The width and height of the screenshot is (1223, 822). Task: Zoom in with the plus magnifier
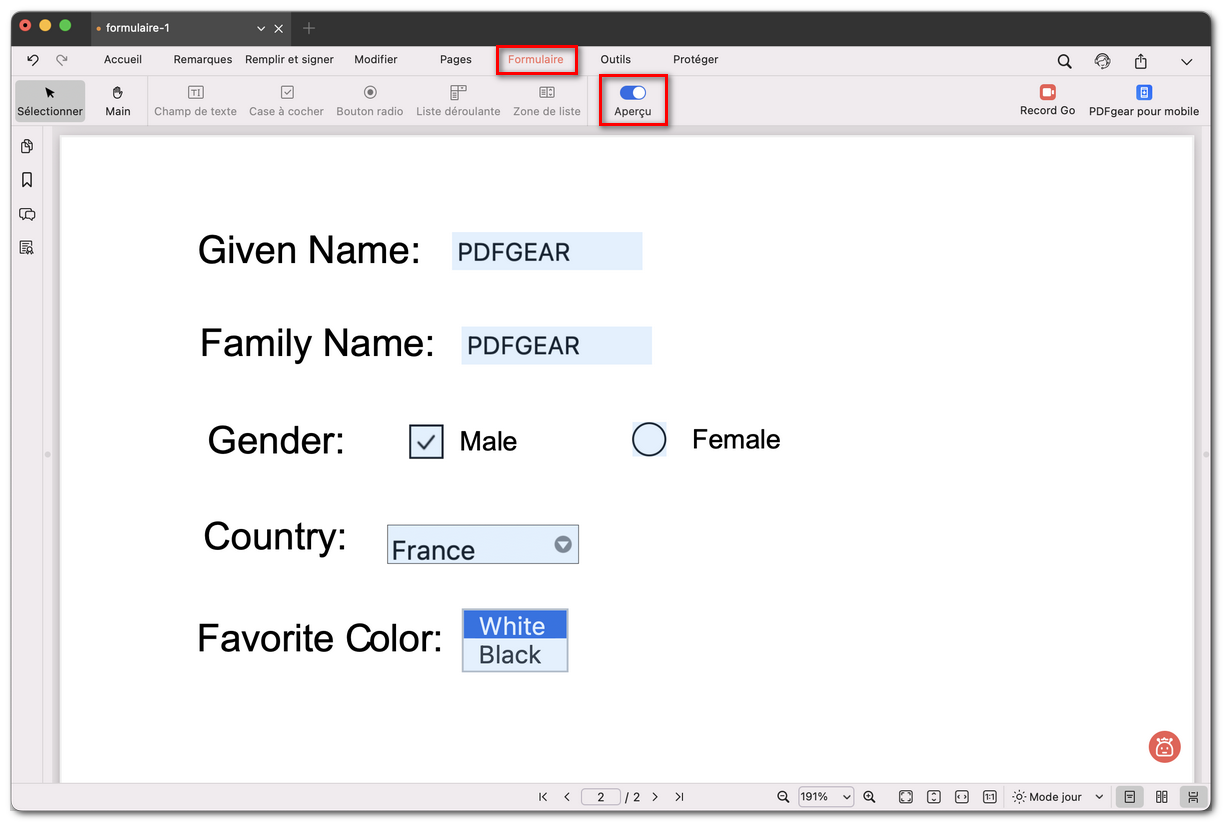(869, 797)
